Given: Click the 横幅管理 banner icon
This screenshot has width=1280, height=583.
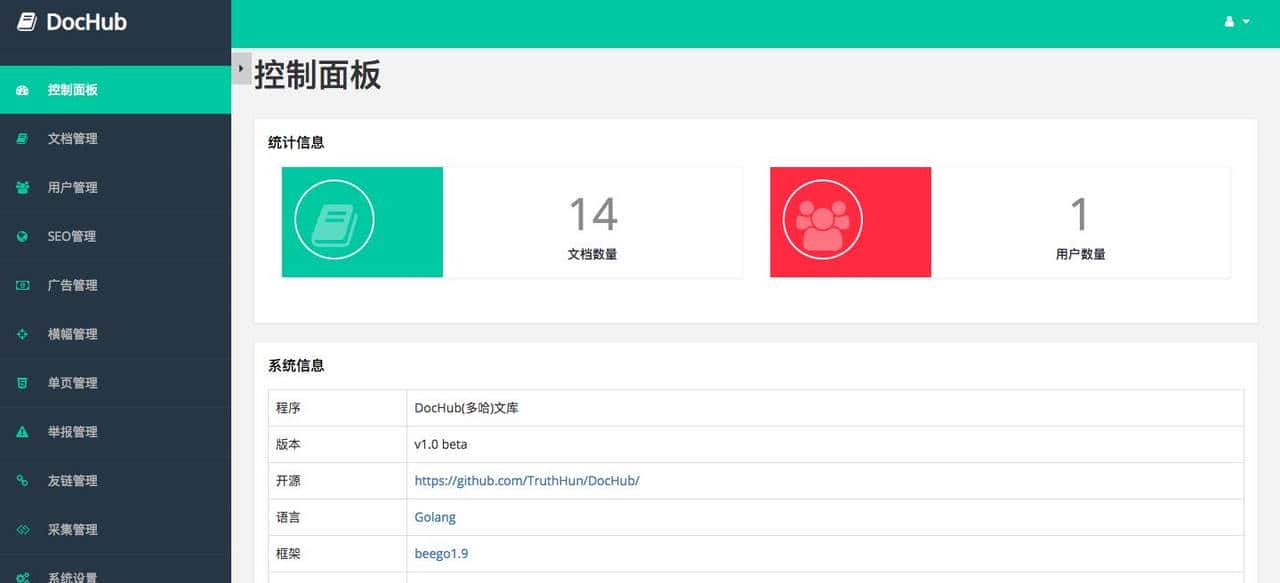Looking at the screenshot, I should tap(22, 334).
